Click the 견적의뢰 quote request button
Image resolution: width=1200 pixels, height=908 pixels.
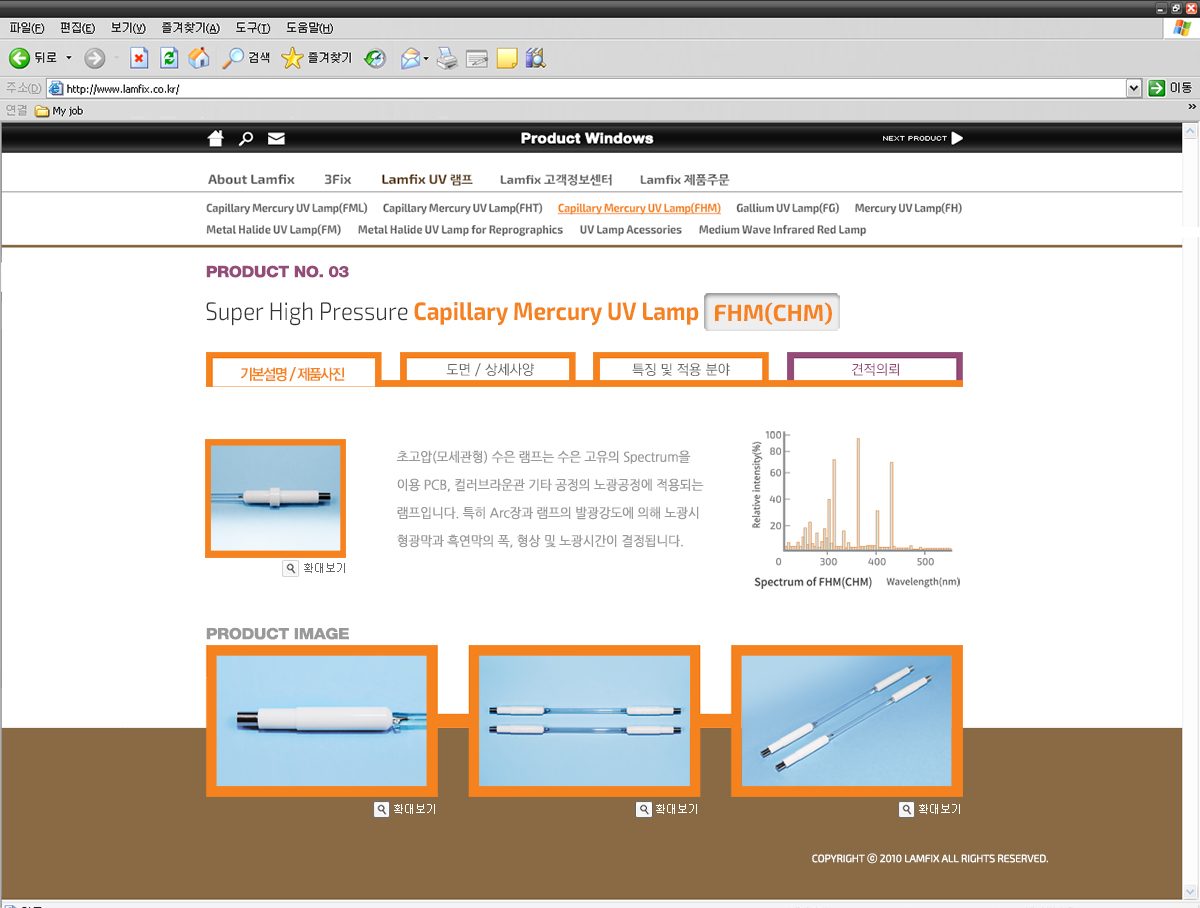click(x=875, y=369)
